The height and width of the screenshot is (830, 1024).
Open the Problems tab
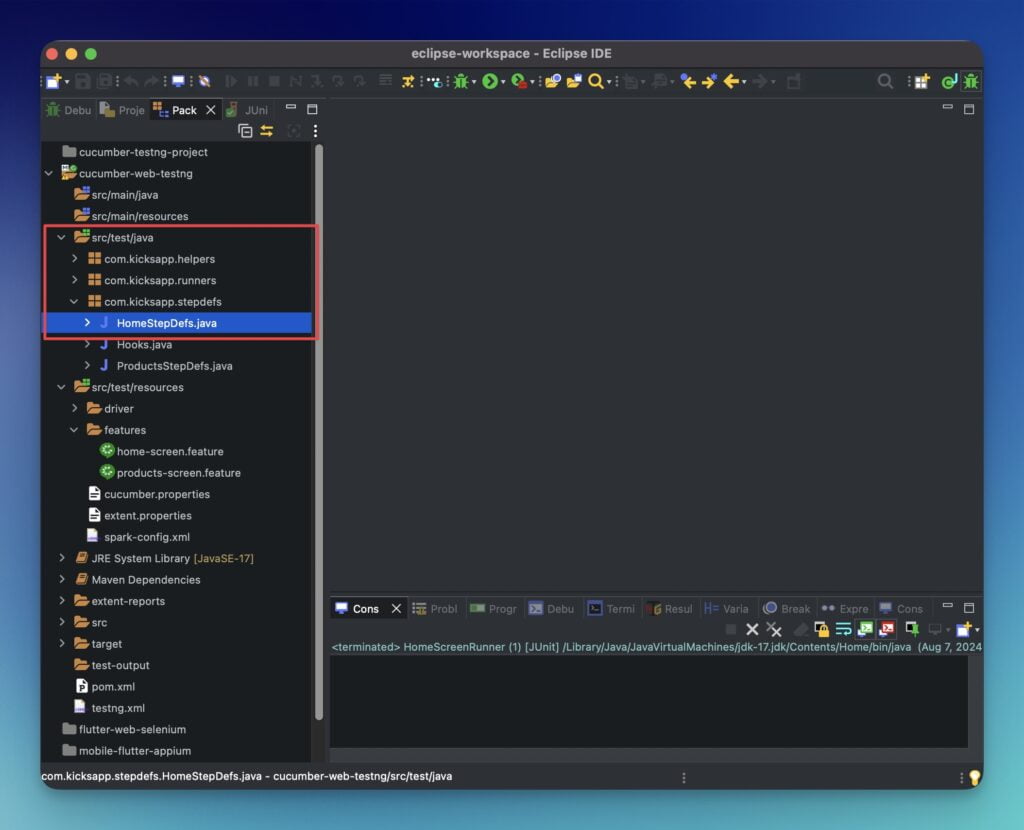435,609
